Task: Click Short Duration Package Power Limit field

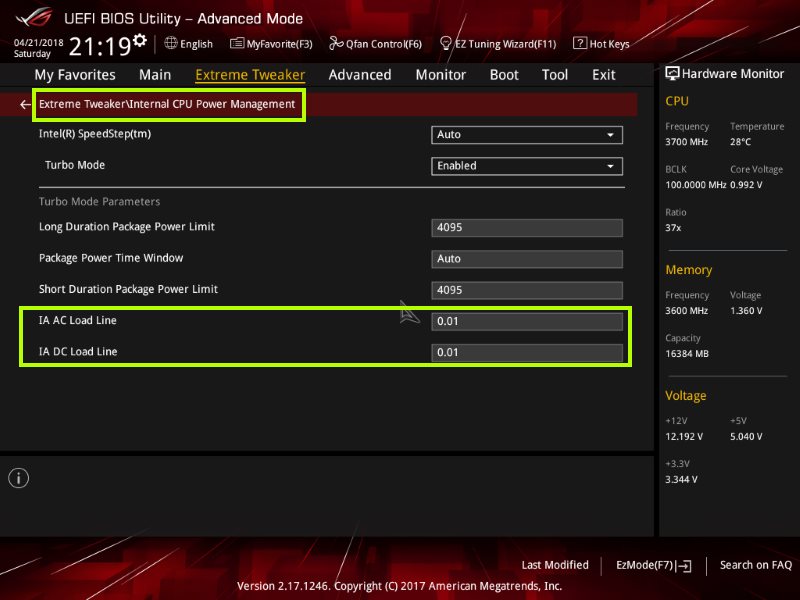Action: [x=527, y=290]
